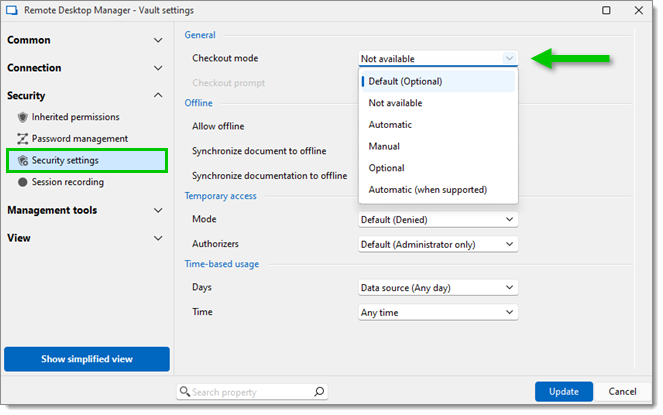Click the Update button

(x=564, y=392)
